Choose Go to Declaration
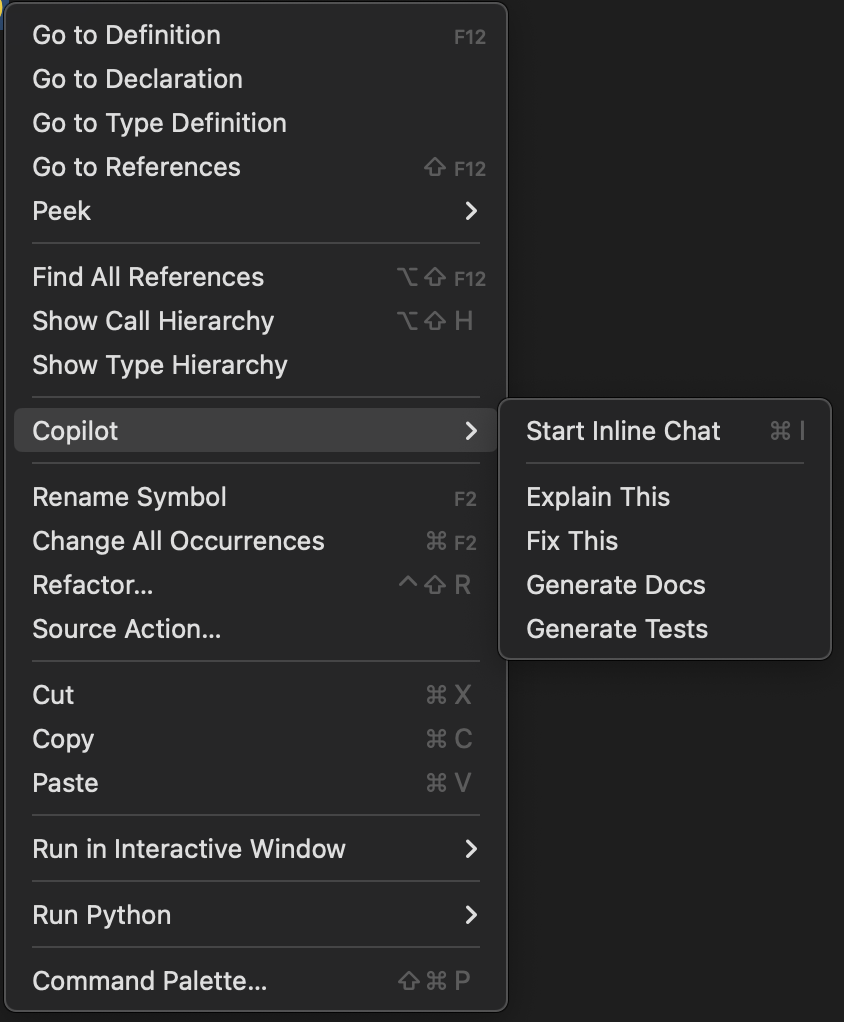 tap(137, 79)
